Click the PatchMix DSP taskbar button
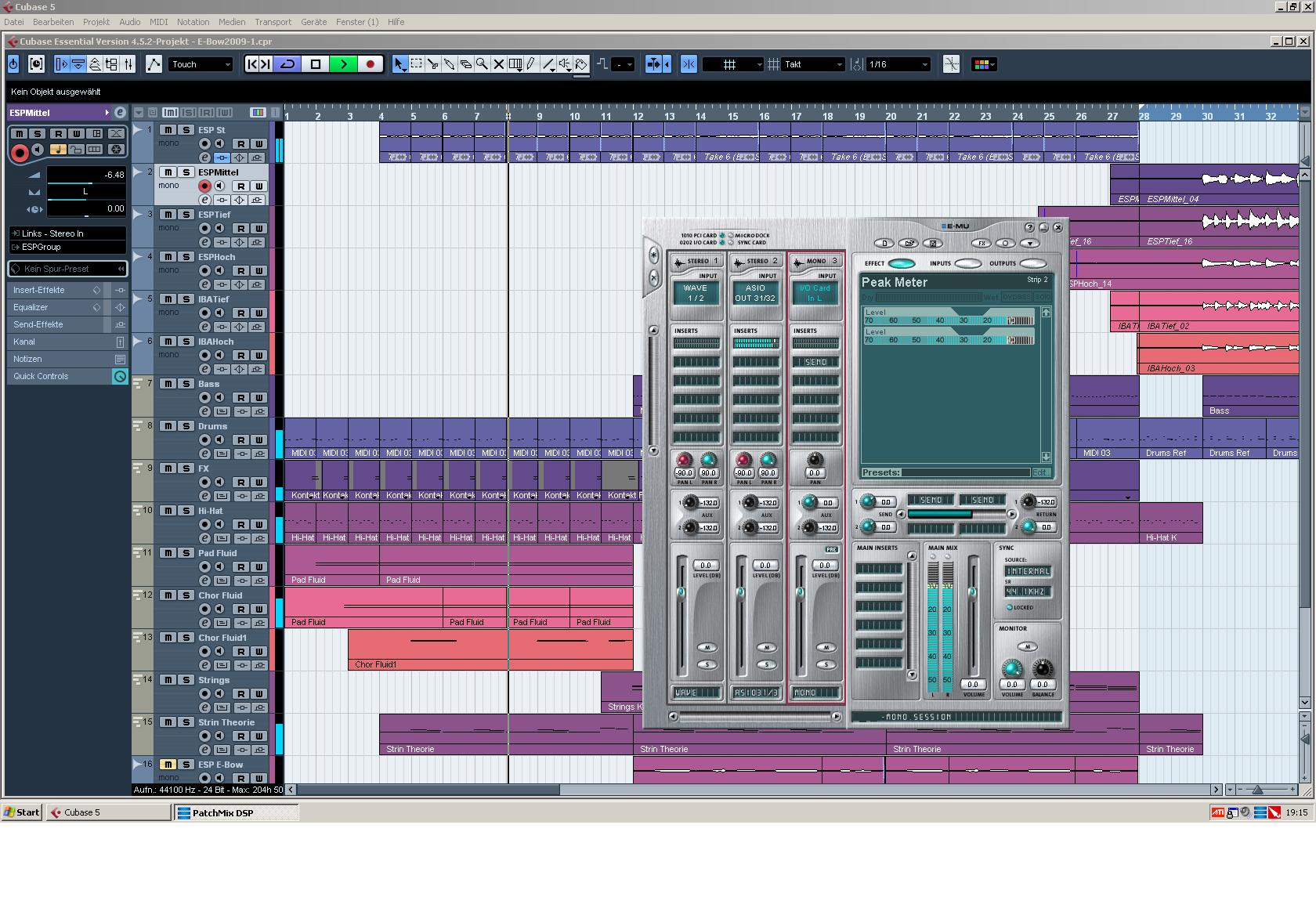 pos(237,812)
